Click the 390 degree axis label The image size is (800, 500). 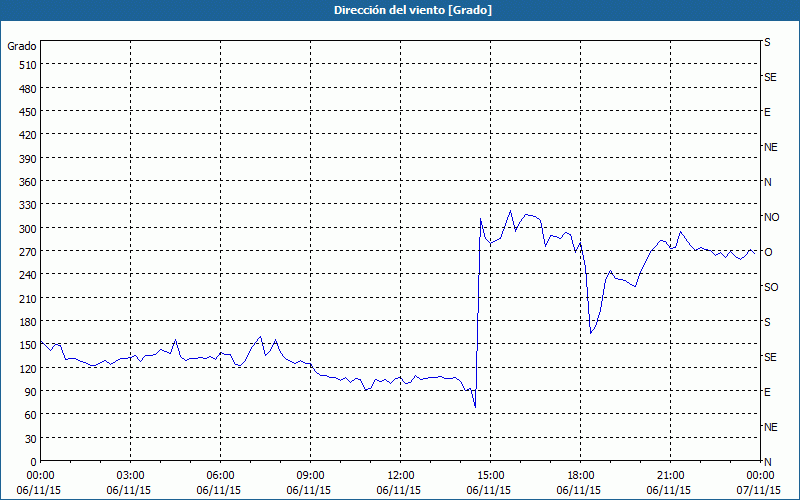pyautogui.click(x=28, y=159)
